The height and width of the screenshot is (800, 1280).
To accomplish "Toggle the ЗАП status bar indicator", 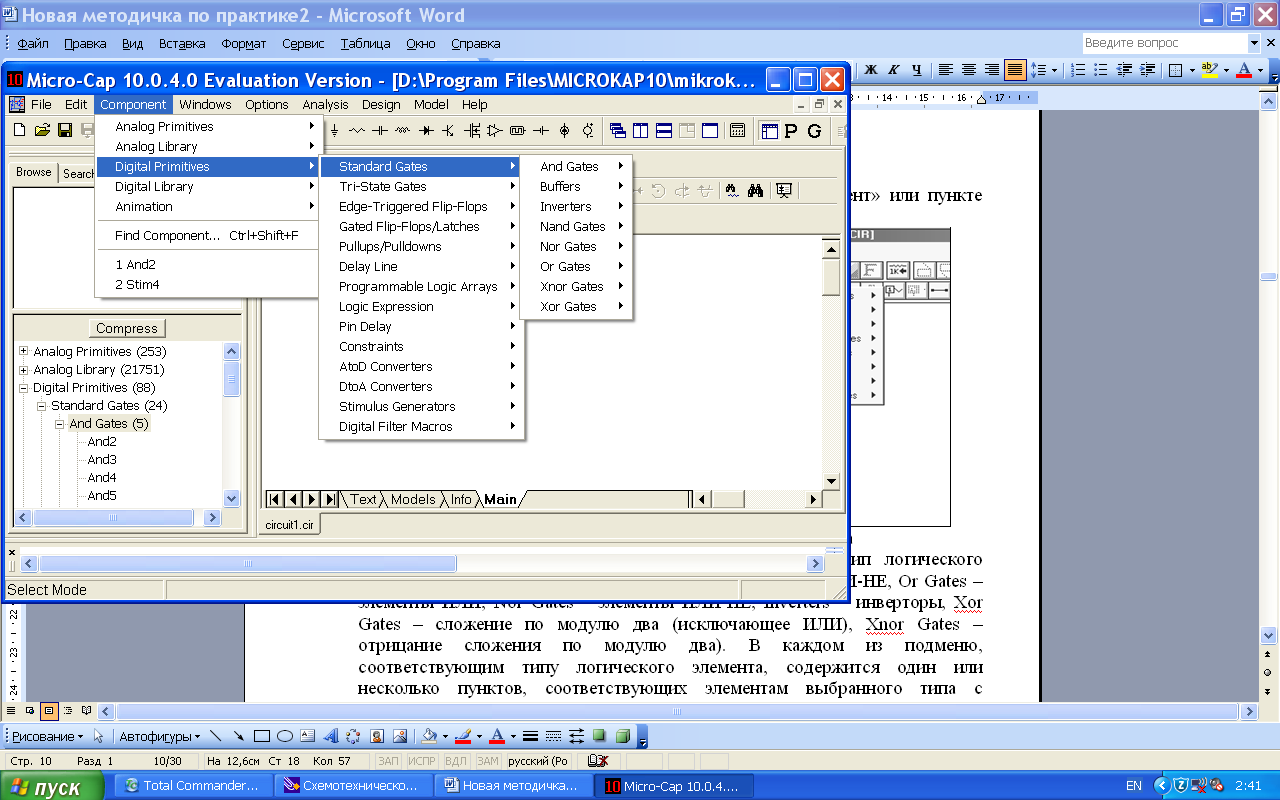I will pos(388,761).
